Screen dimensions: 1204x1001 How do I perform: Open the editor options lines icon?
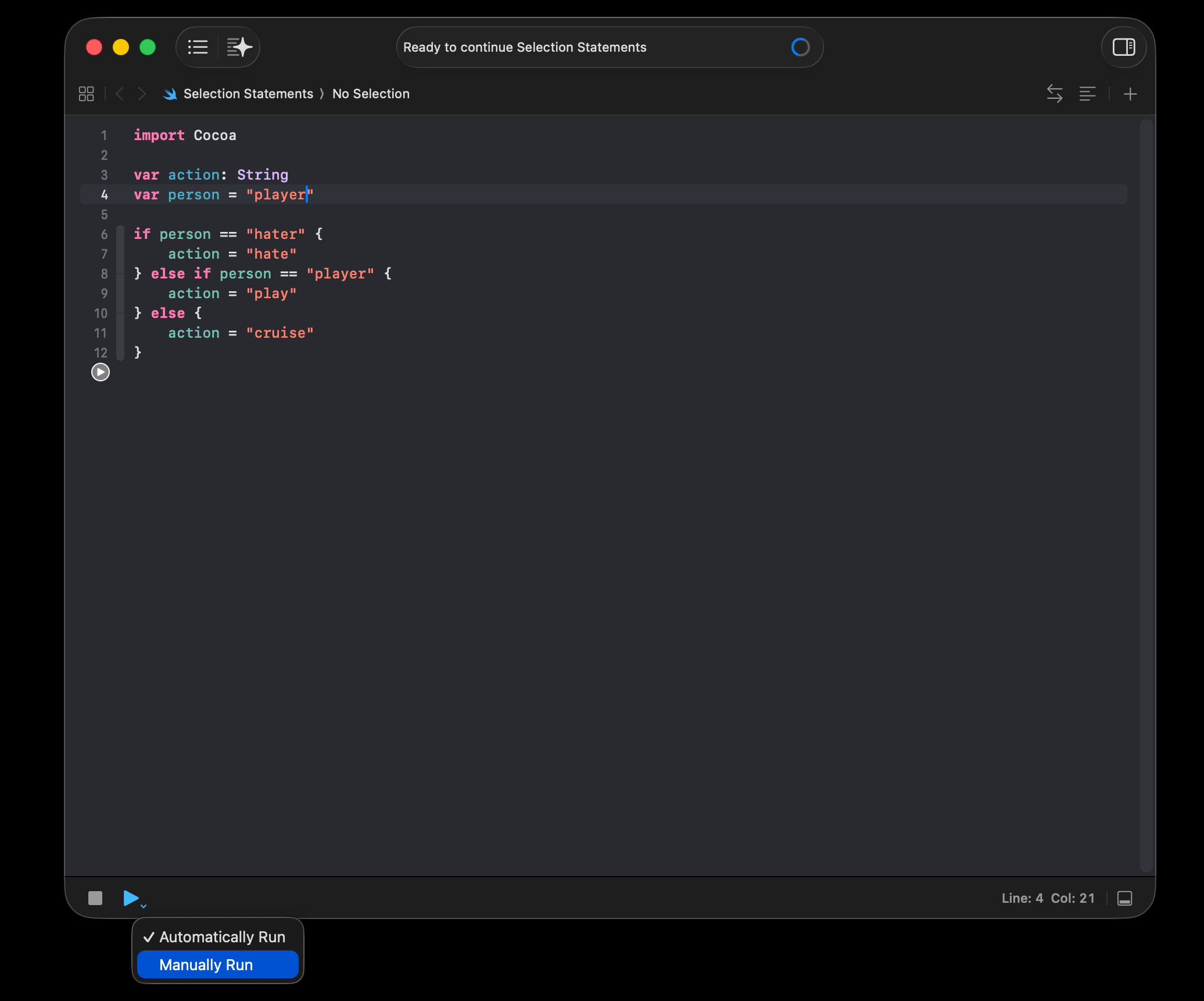click(x=1087, y=94)
